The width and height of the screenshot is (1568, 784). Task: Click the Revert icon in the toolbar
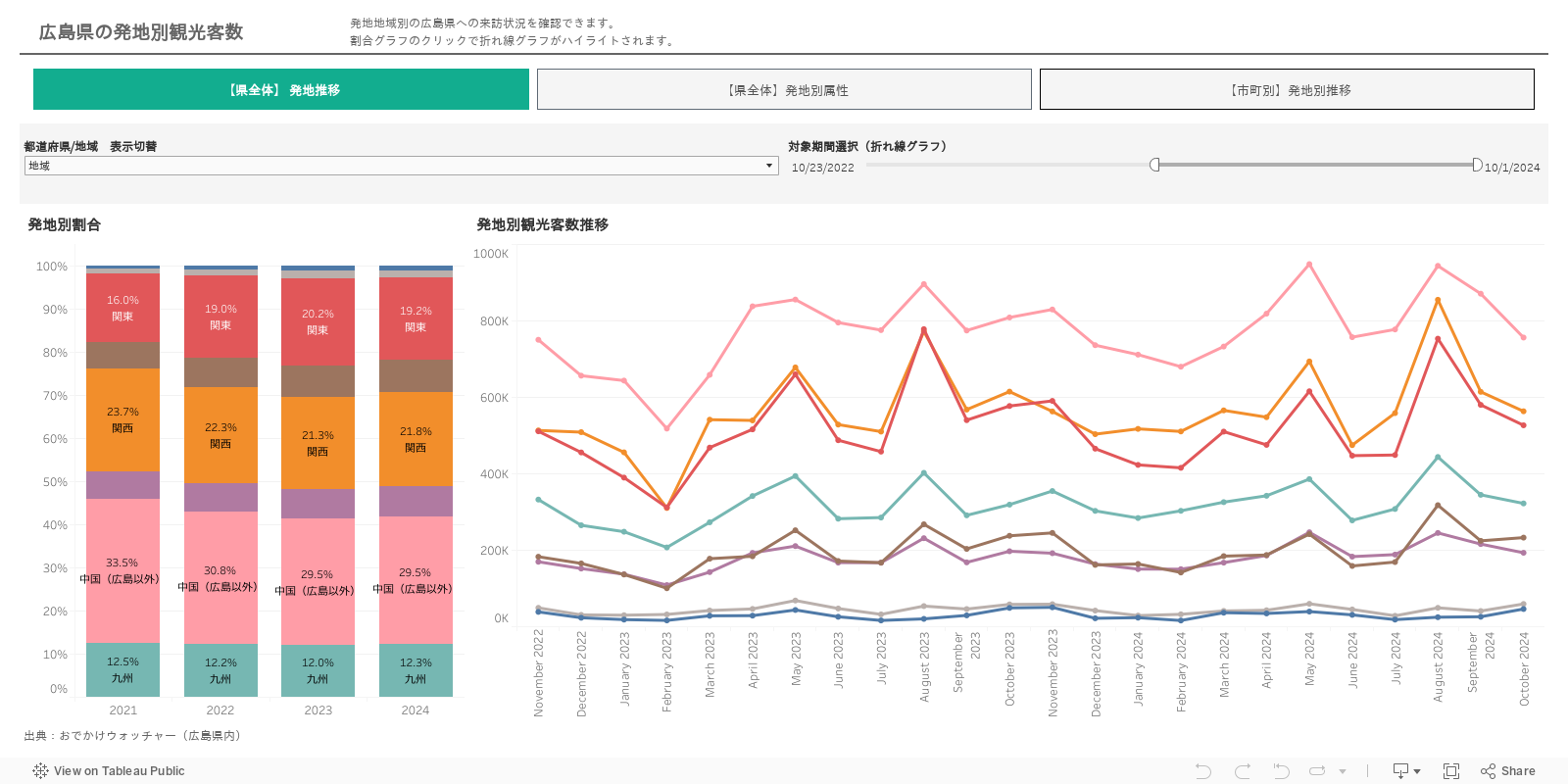tap(1281, 771)
